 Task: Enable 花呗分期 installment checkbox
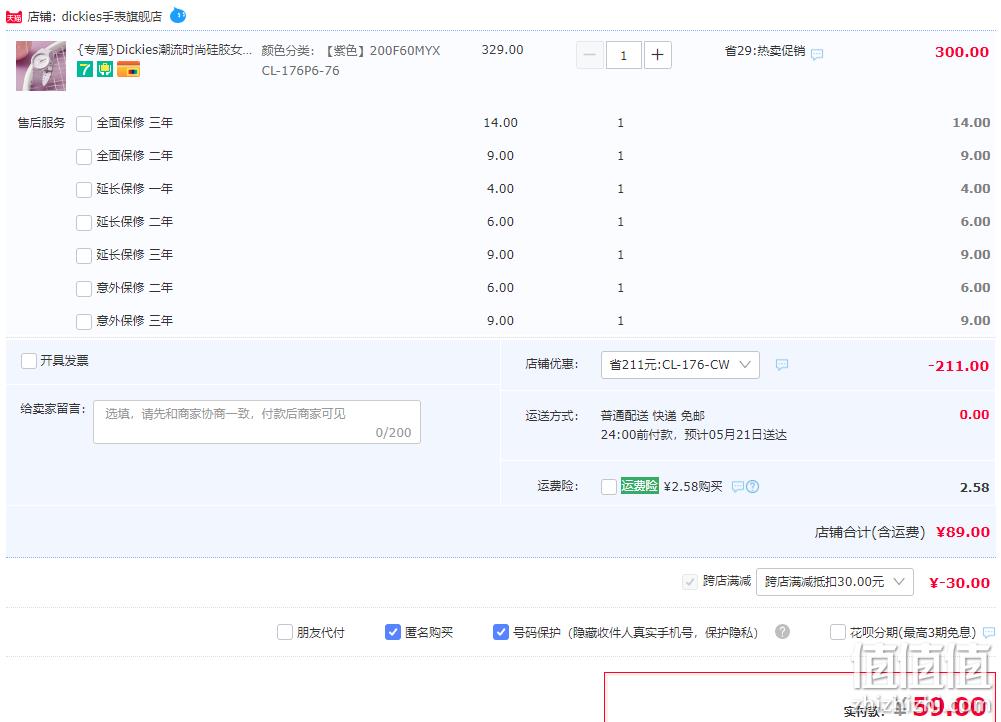pos(838,632)
